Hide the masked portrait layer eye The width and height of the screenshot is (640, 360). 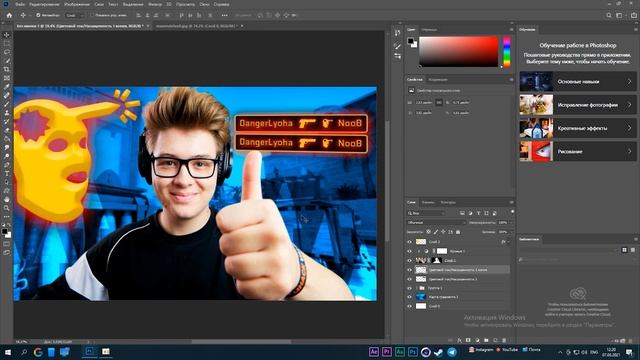click(x=409, y=260)
